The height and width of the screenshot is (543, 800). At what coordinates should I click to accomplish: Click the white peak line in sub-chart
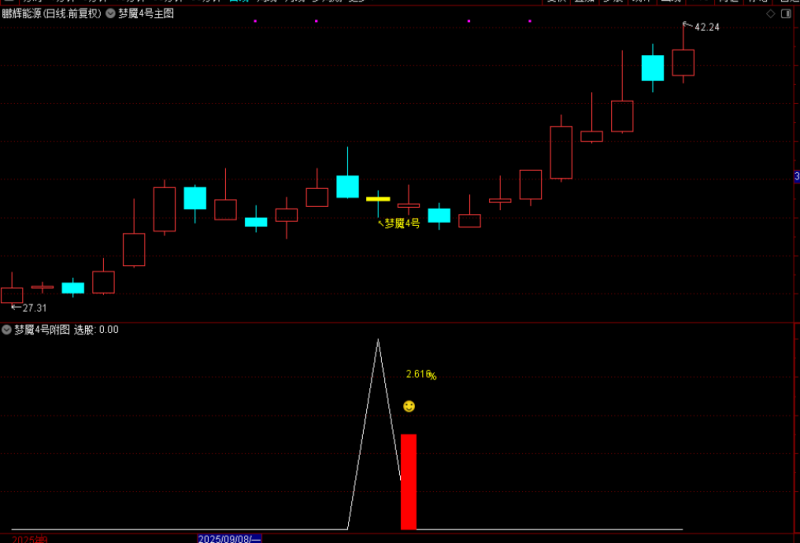(x=378, y=342)
